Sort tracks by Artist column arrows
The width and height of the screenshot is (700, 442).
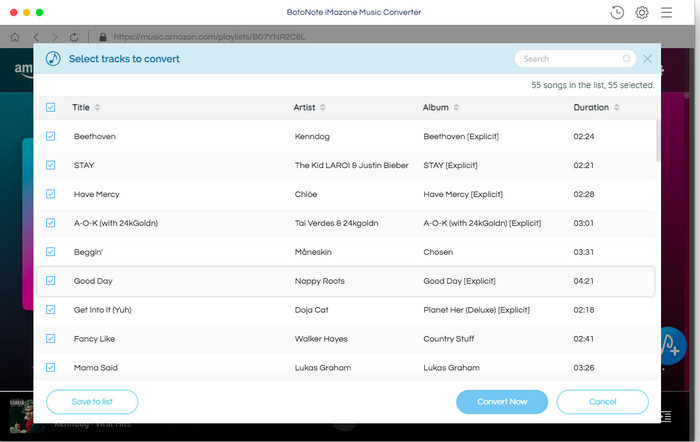pos(323,107)
